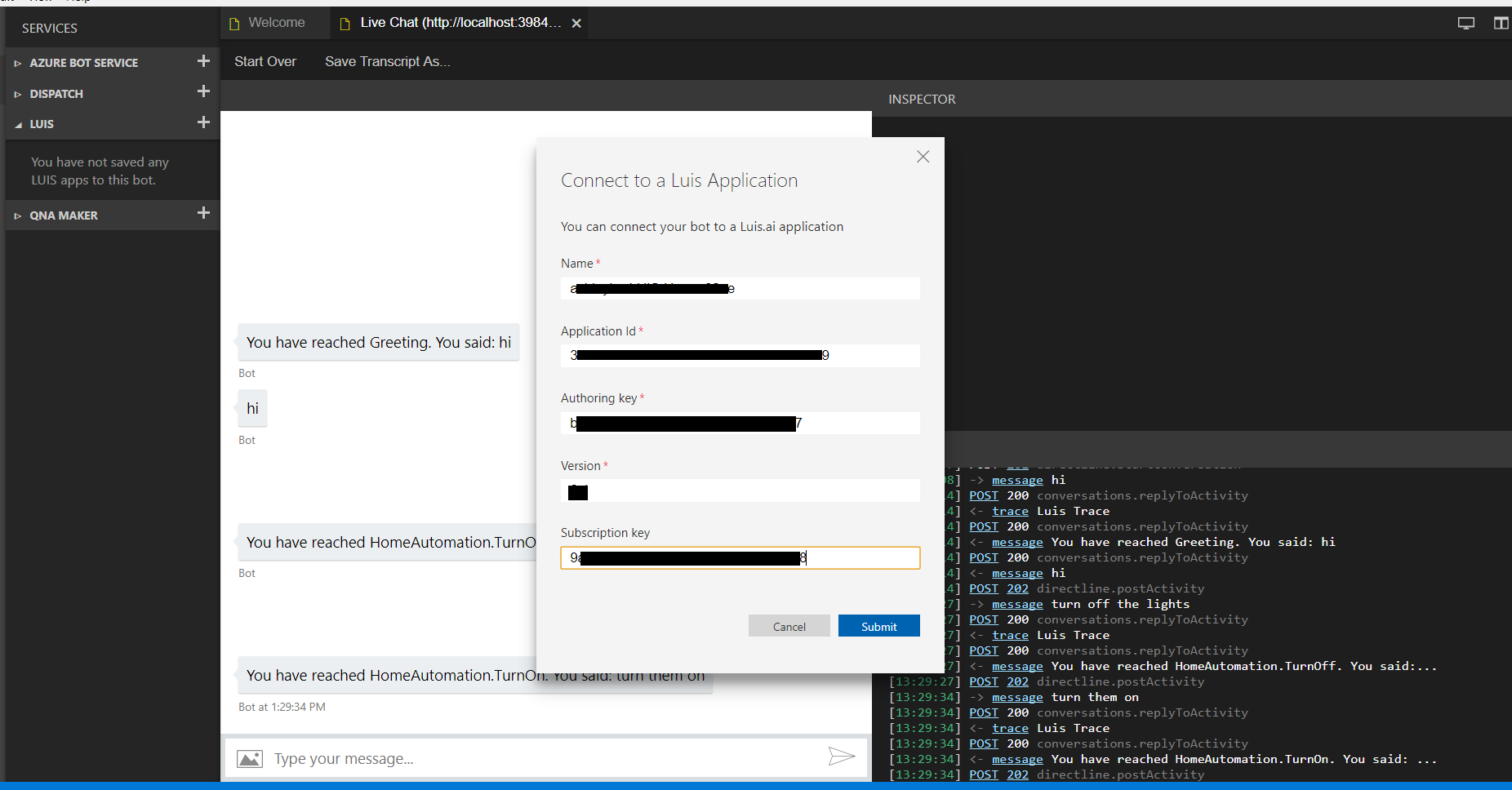
Task: Click the Subscription key input field
Action: pos(739,557)
